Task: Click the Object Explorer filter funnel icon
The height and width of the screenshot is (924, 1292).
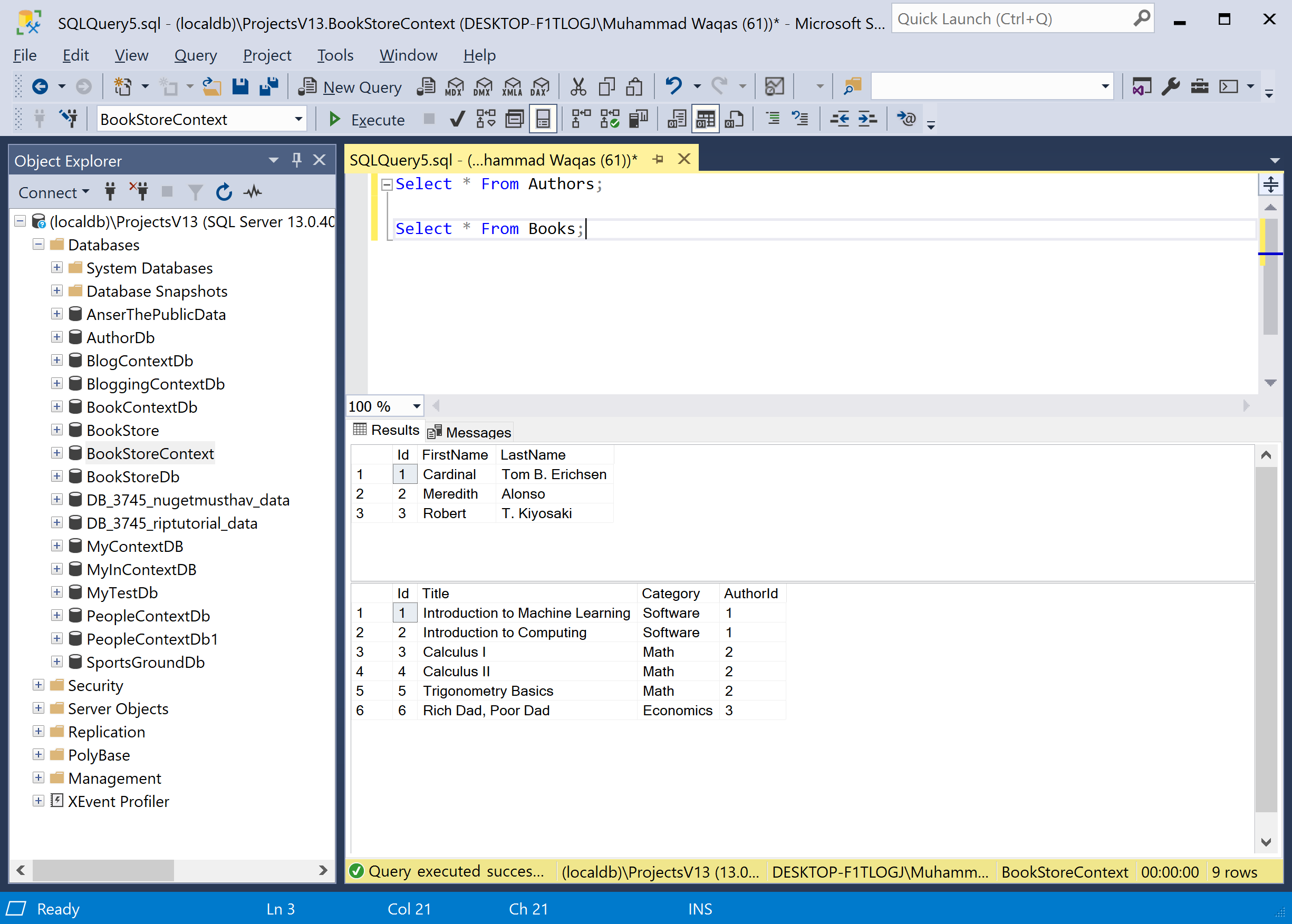Action: coord(195,192)
